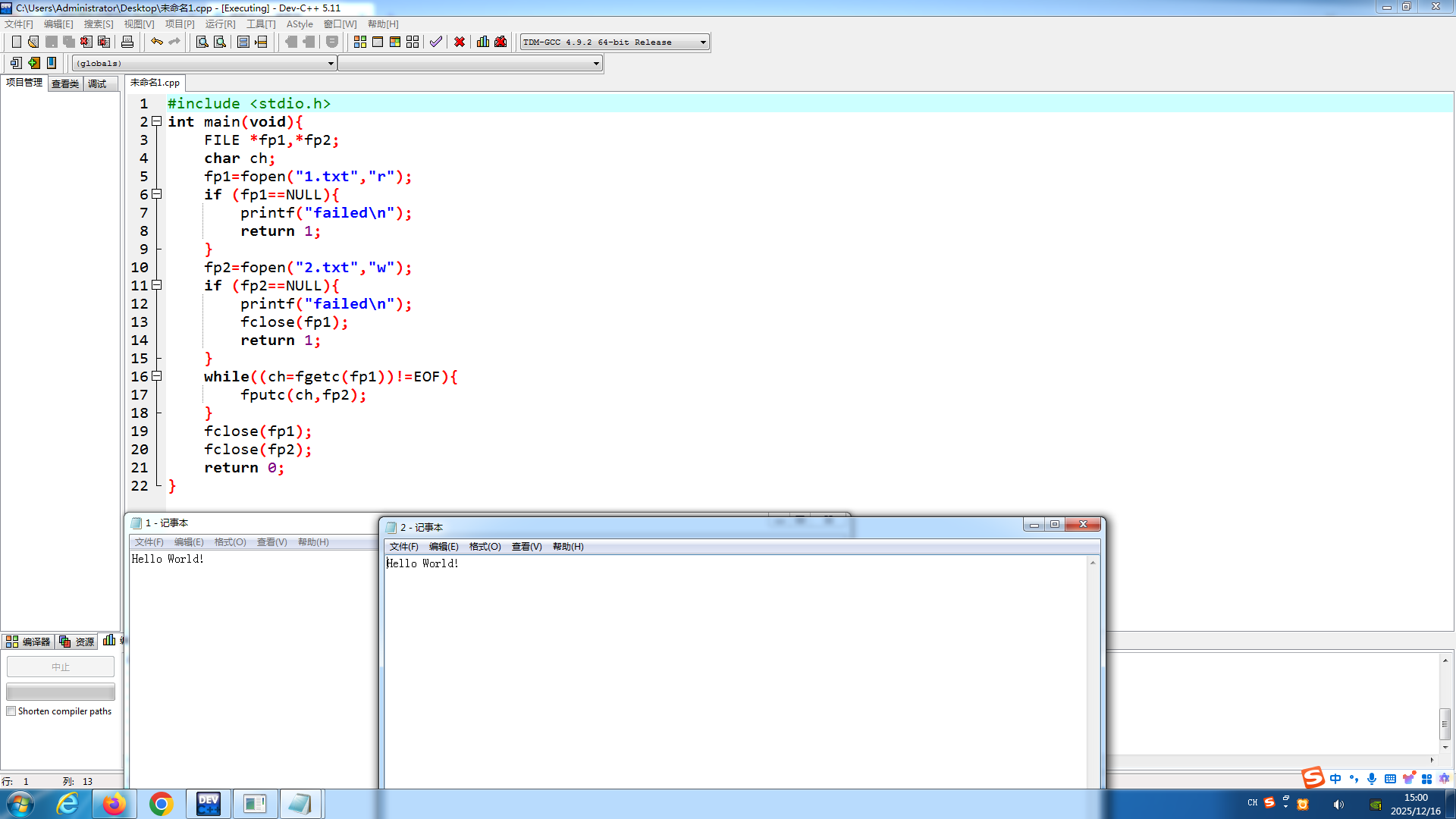This screenshot has height=819, width=1456.
Task: Click the red X Stop Execution icon
Action: pyautogui.click(x=460, y=42)
